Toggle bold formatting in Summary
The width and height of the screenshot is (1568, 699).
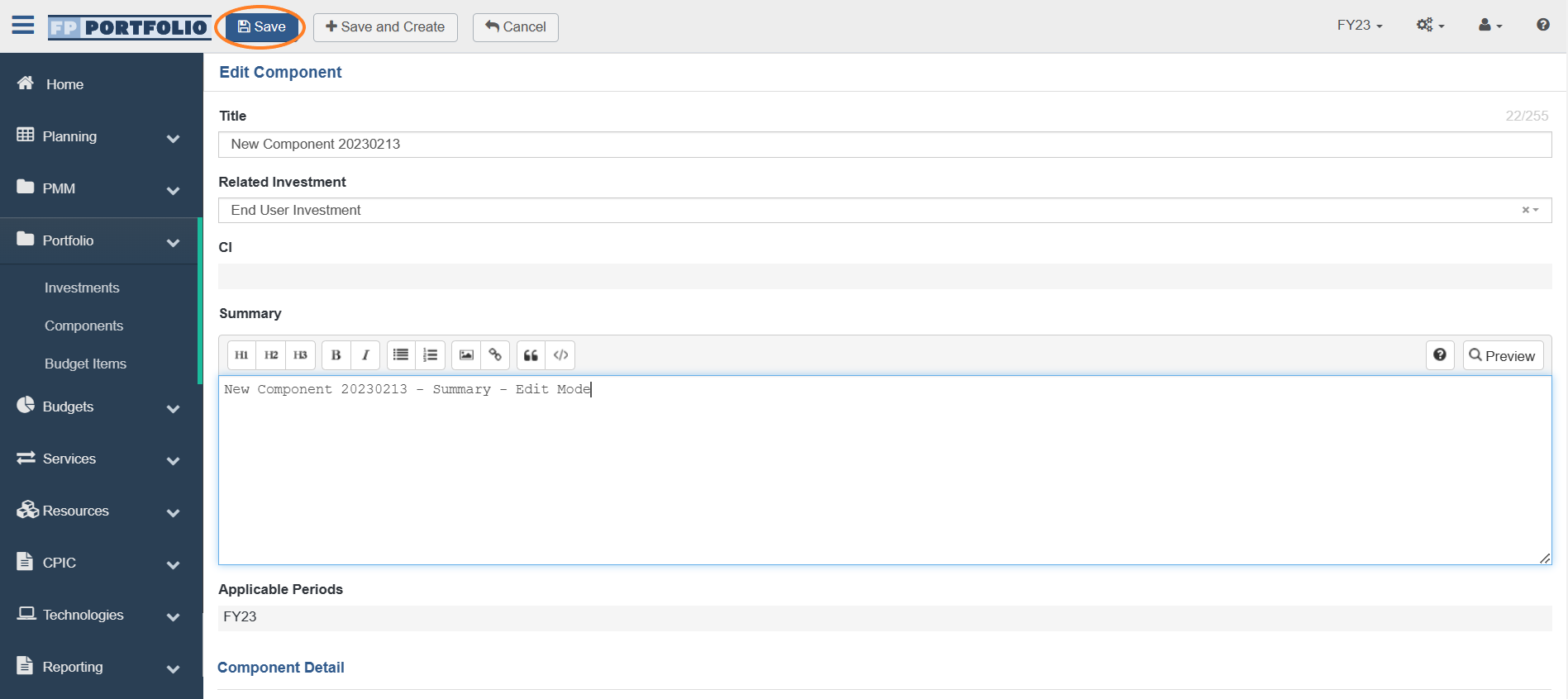click(x=336, y=355)
